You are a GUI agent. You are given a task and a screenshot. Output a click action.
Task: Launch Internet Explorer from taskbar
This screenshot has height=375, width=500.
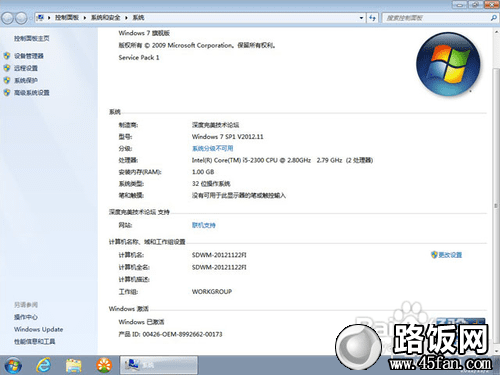click(43, 365)
